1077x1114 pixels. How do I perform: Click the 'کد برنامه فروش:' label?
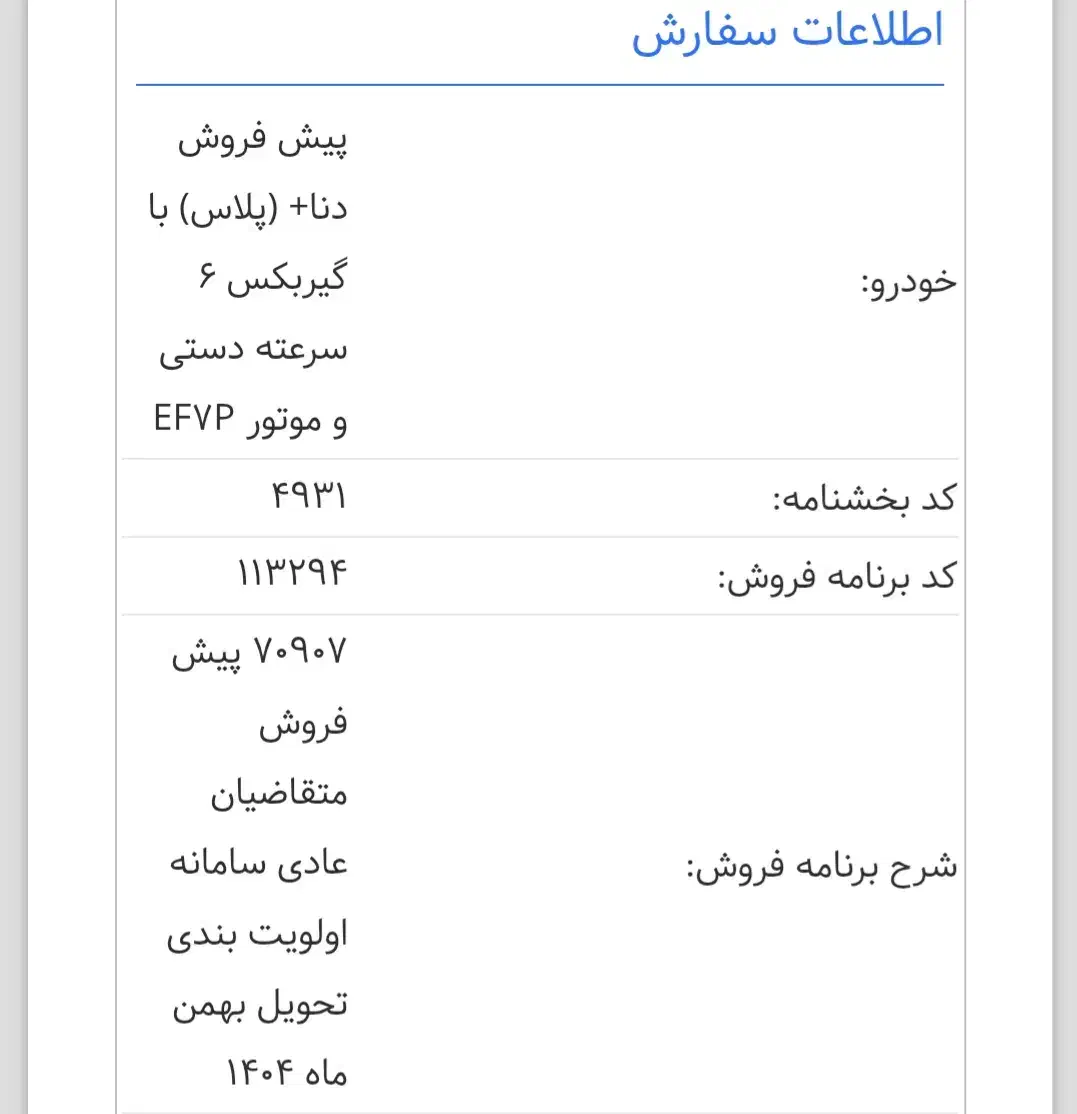tap(838, 577)
